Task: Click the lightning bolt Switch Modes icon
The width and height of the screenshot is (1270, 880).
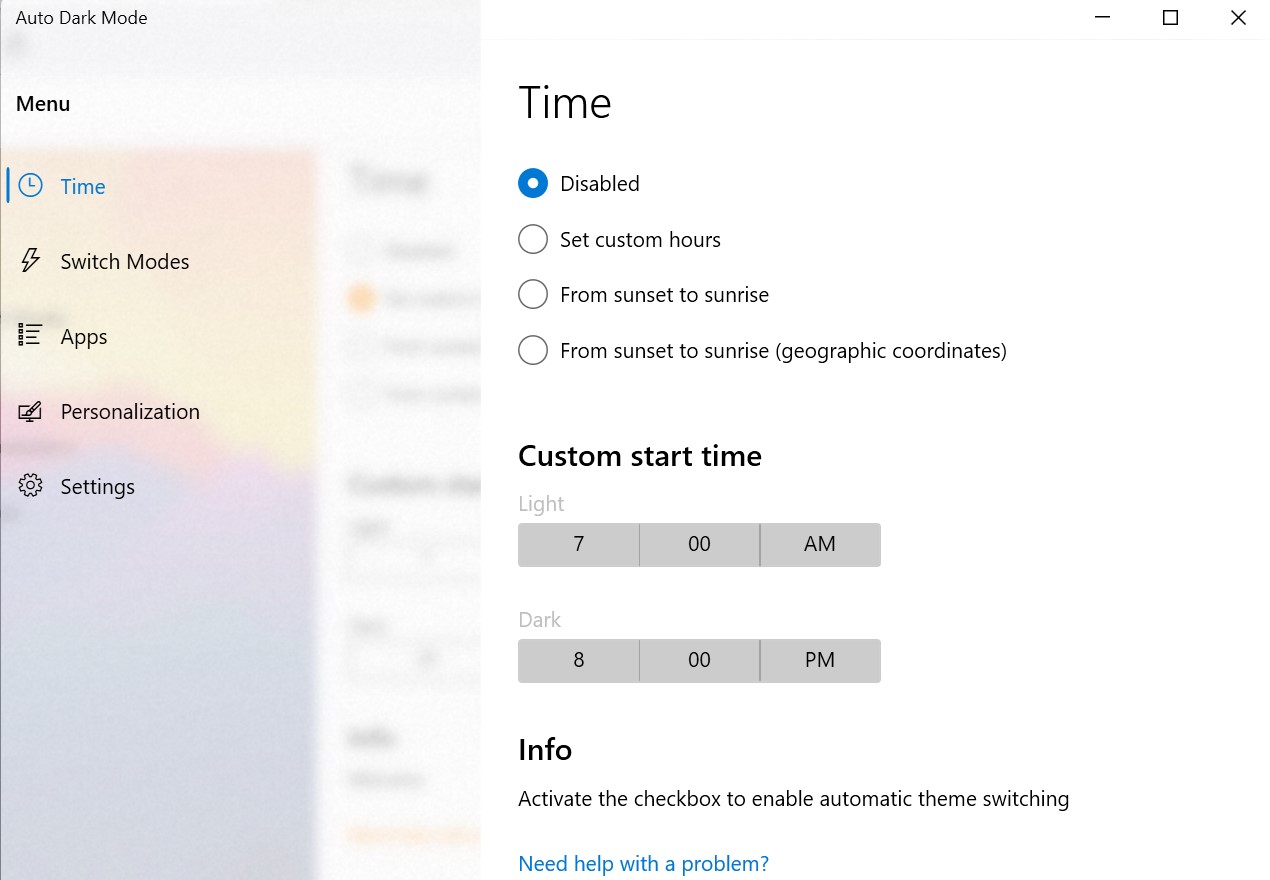Action: tap(31, 261)
